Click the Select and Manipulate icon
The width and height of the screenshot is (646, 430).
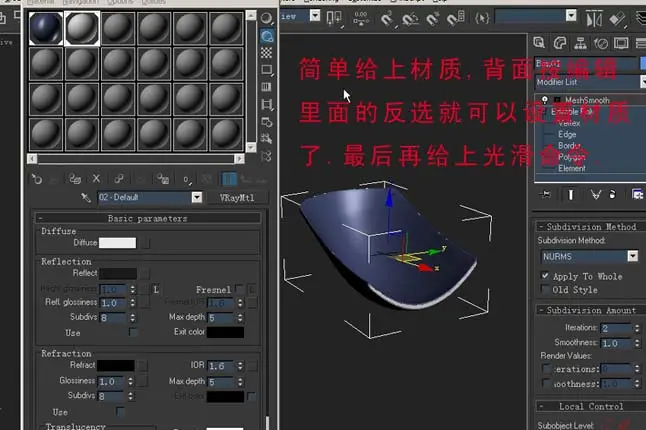tap(361, 19)
